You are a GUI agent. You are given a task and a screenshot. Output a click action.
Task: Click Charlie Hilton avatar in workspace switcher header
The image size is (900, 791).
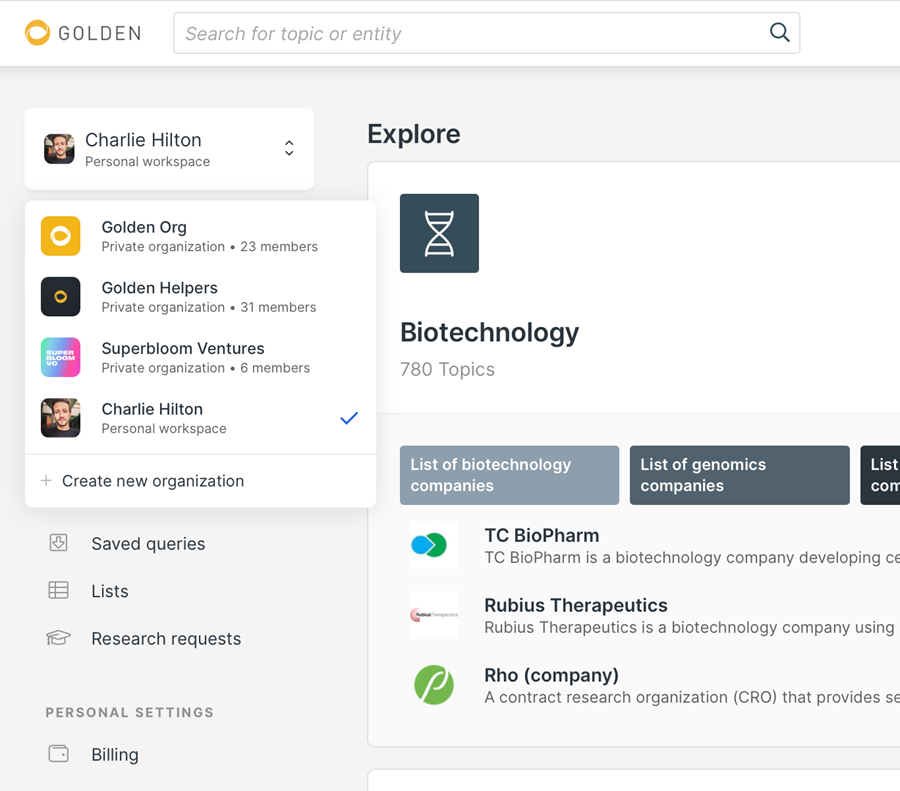(x=59, y=149)
